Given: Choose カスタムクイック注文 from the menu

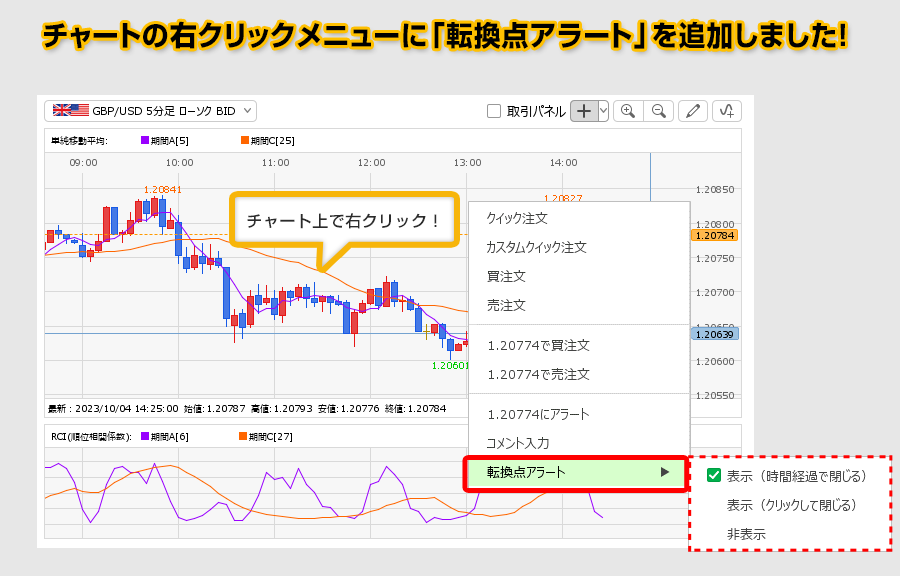Looking at the screenshot, I should click(536, 247).
